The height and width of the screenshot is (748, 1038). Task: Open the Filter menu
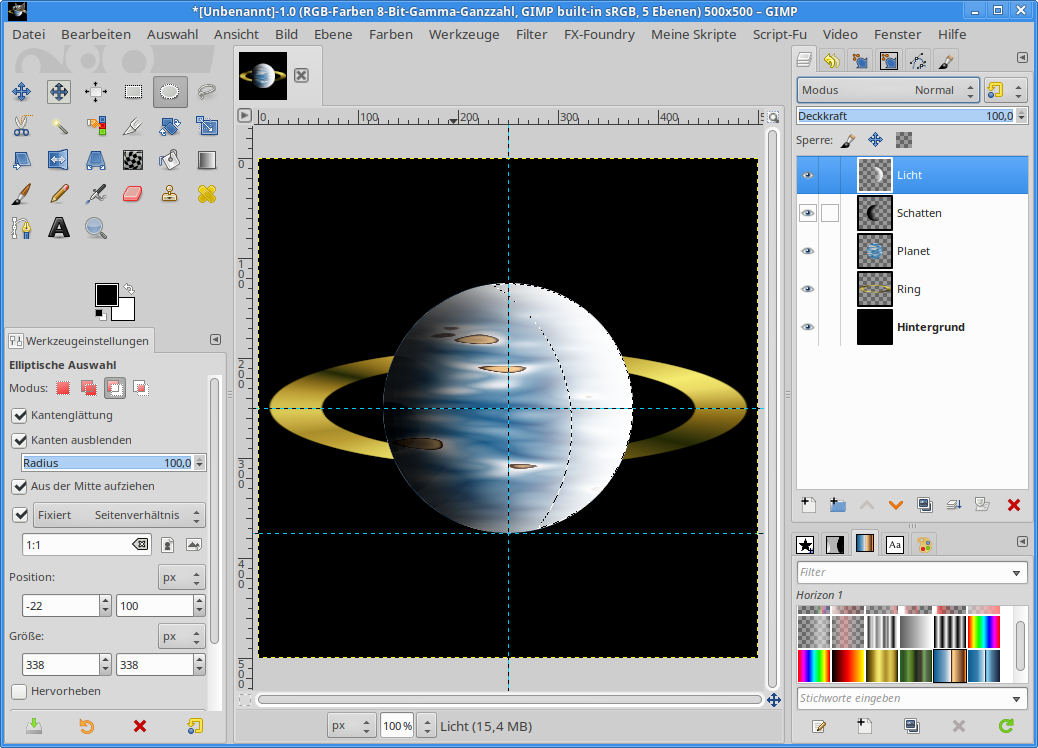pyautogui.click(x=531, y=34)
